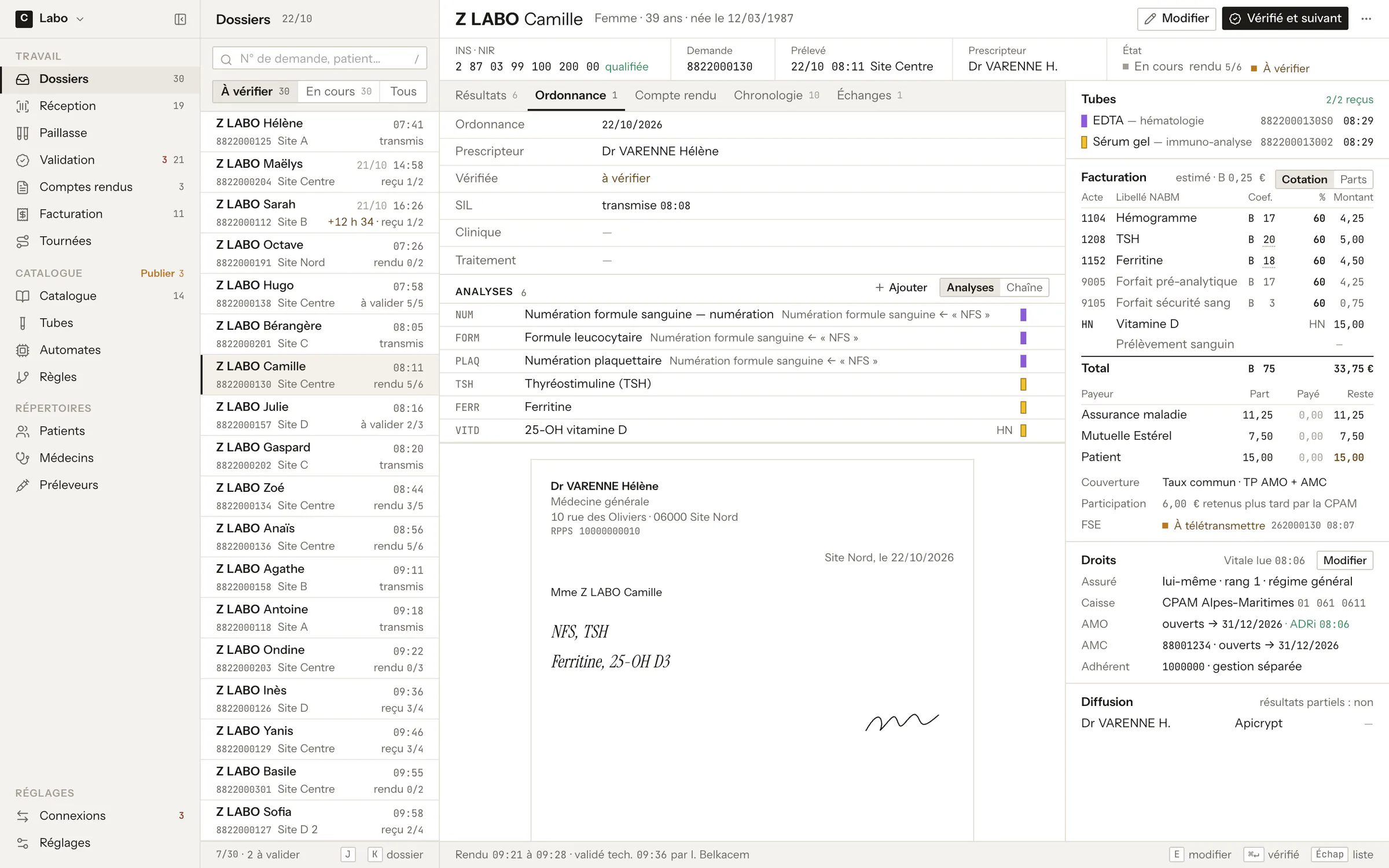Screen dimensions: 1389x868
Task: Select Analyses view in the segmented control
Action: [x=970, y=288]
